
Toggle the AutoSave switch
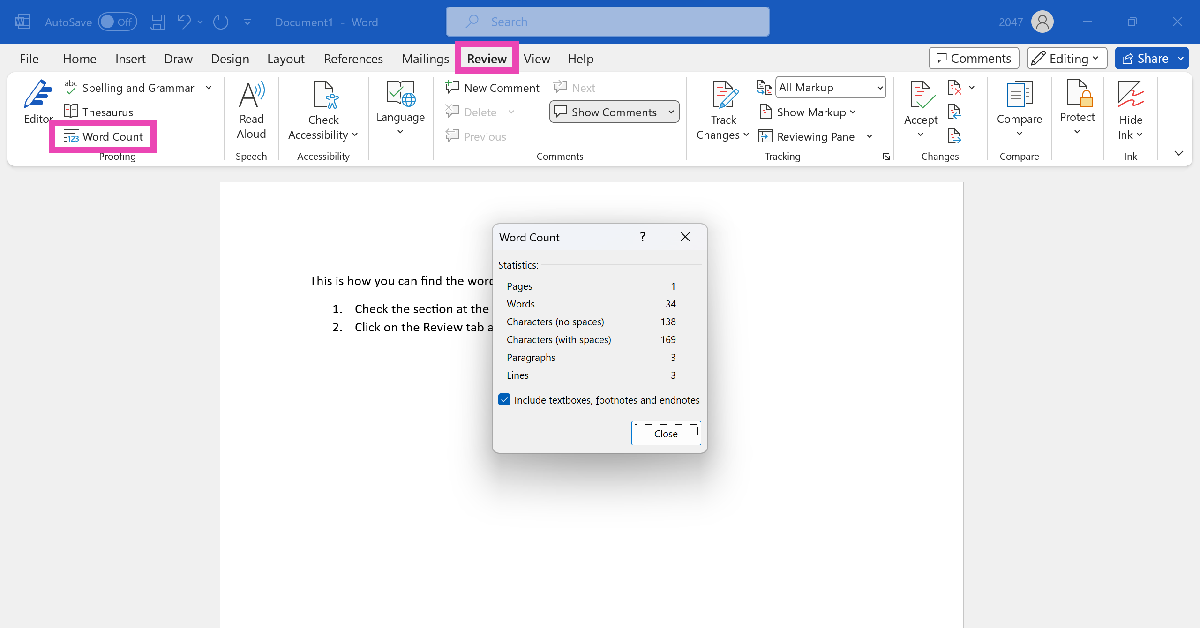pyautogui.click(x=117, y=21)
